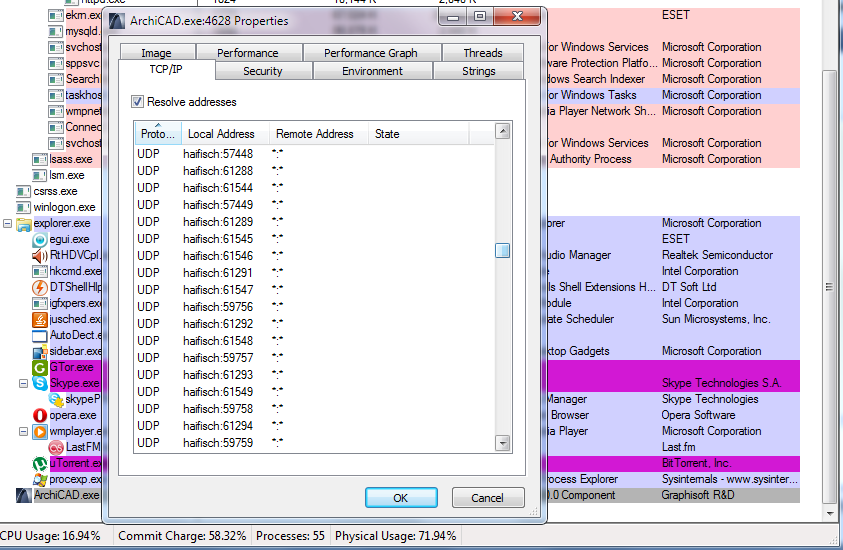Screen dimensions: 843x550
Task: Select the haifisch:57448 UDP row
Action: pyautogui.click(x=315, y=154)
